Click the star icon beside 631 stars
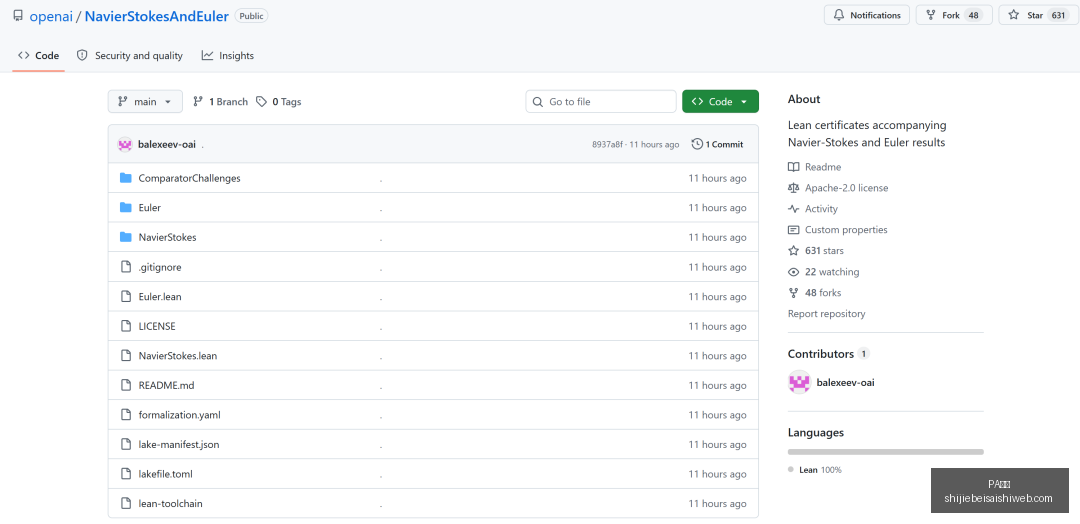 [x=793, y=251]
